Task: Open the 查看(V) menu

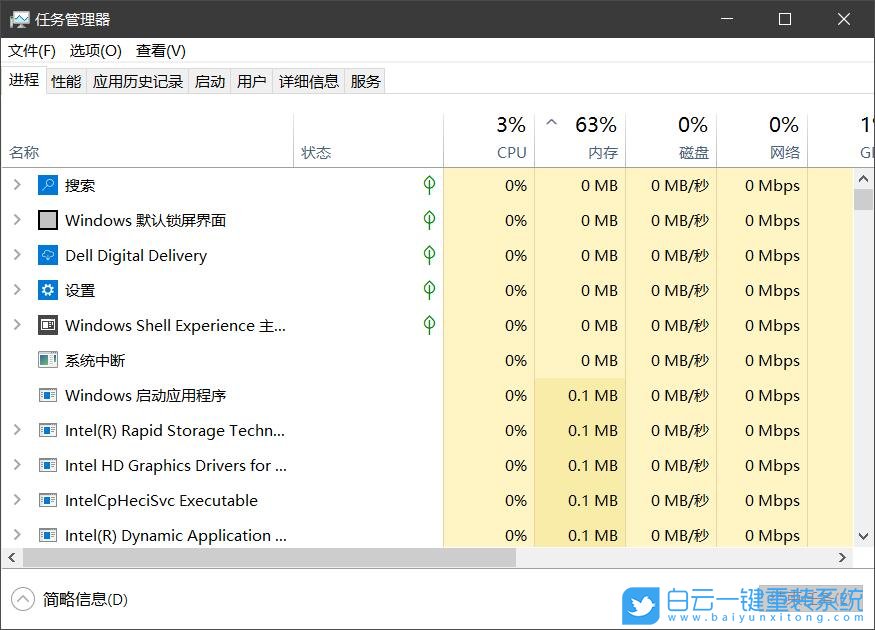Action: [159, 51]
